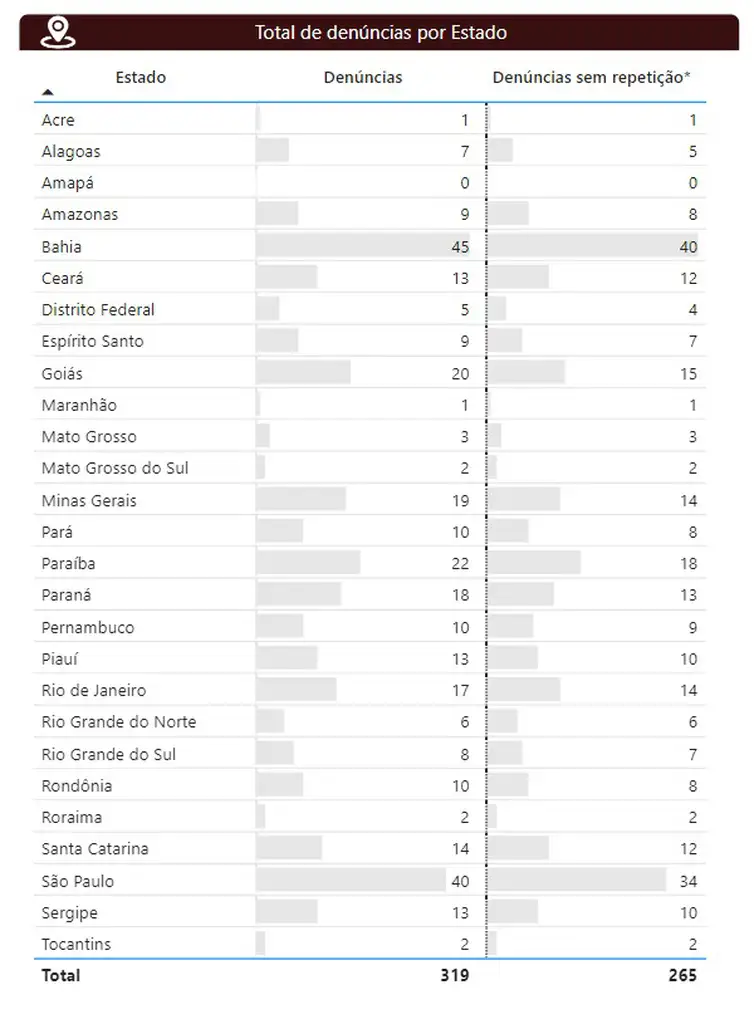The image size is (754, 1024).
Task: Sort by Denúncias sem repetição header
Action: (x=591, y=77)
